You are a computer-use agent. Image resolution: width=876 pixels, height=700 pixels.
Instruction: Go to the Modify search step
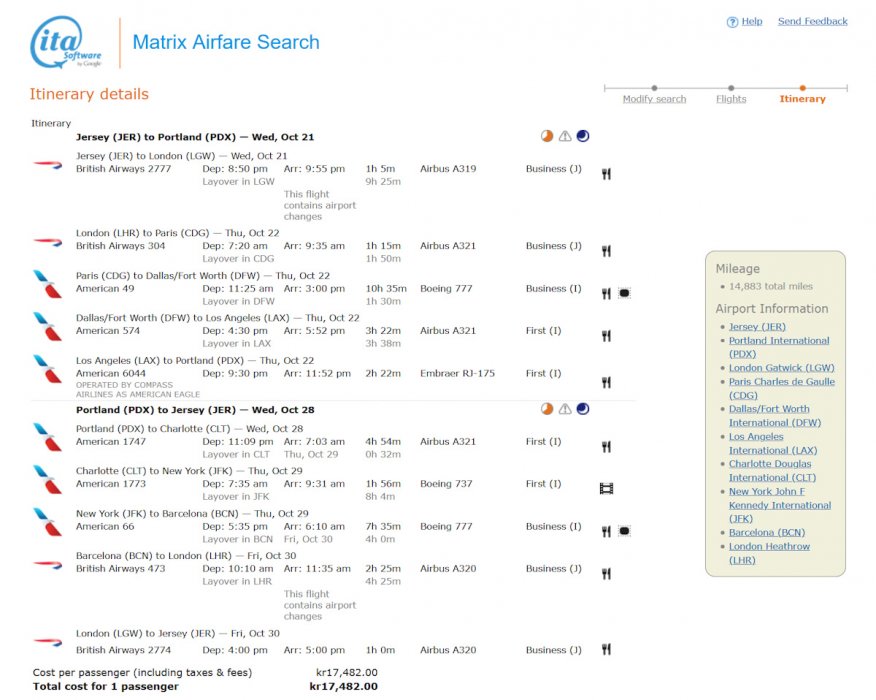coord(654,99)
